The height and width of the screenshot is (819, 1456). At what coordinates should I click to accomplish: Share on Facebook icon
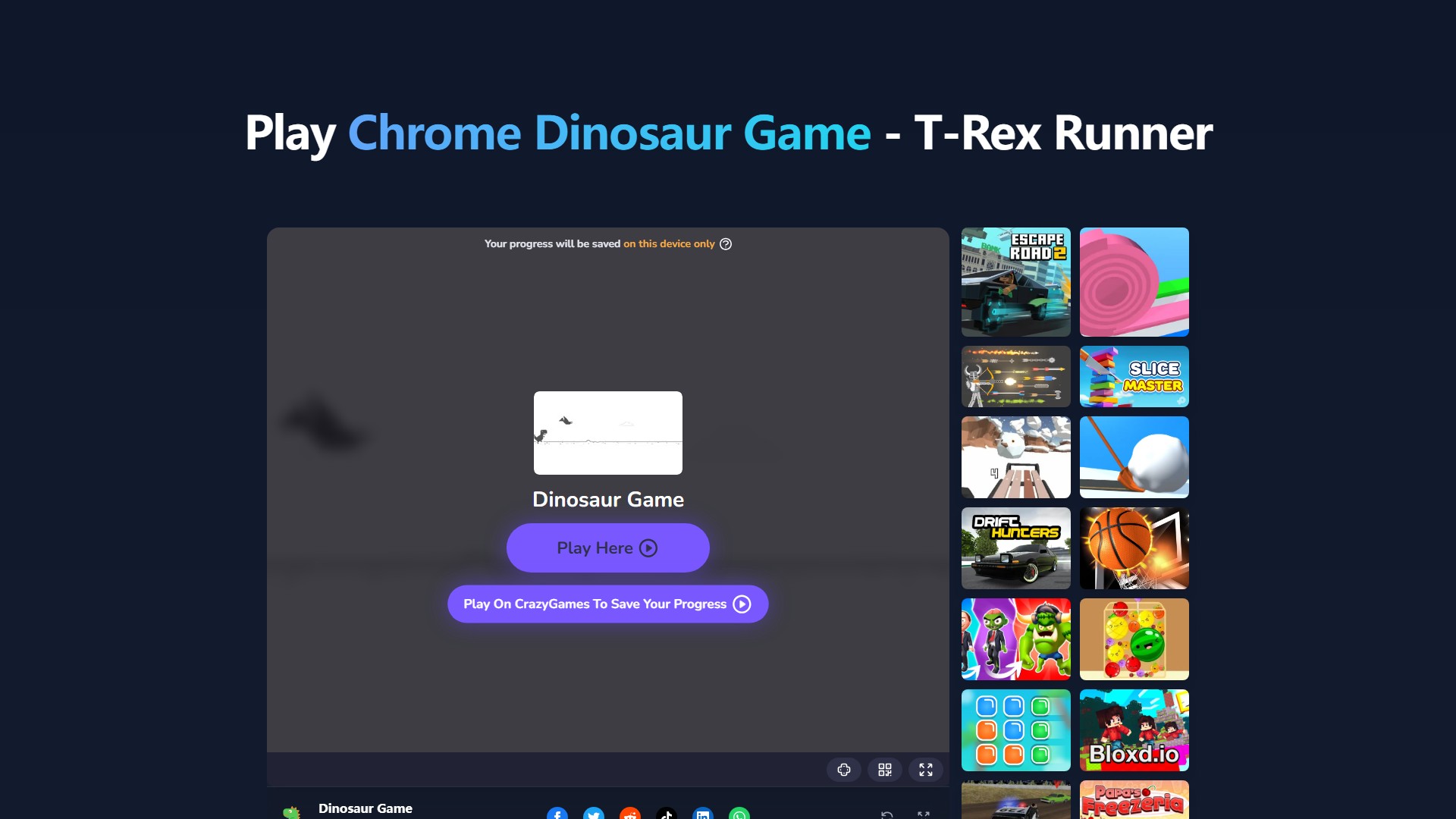557,814
